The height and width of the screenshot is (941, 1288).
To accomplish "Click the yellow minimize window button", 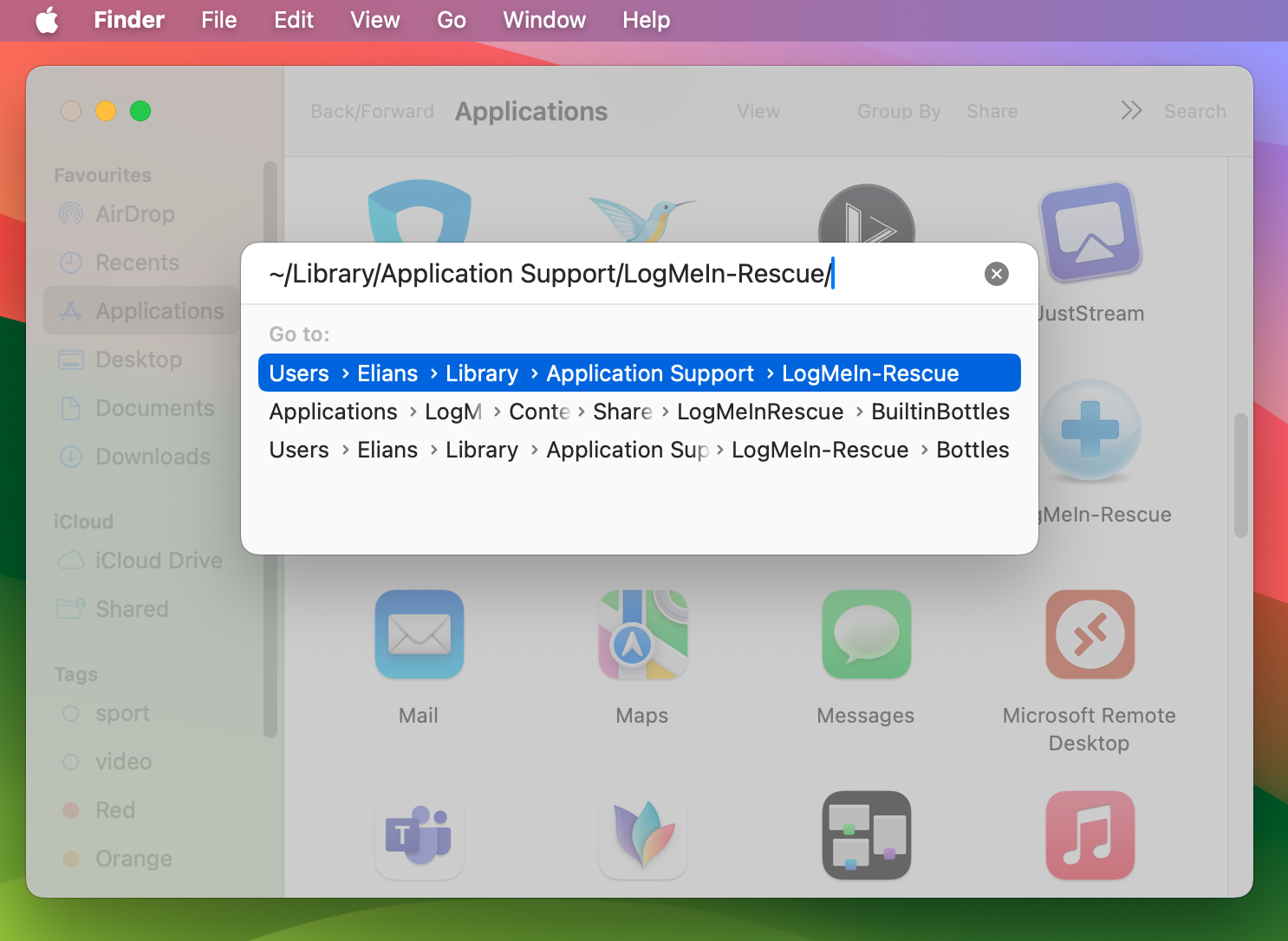I will [x=106, y=111].
